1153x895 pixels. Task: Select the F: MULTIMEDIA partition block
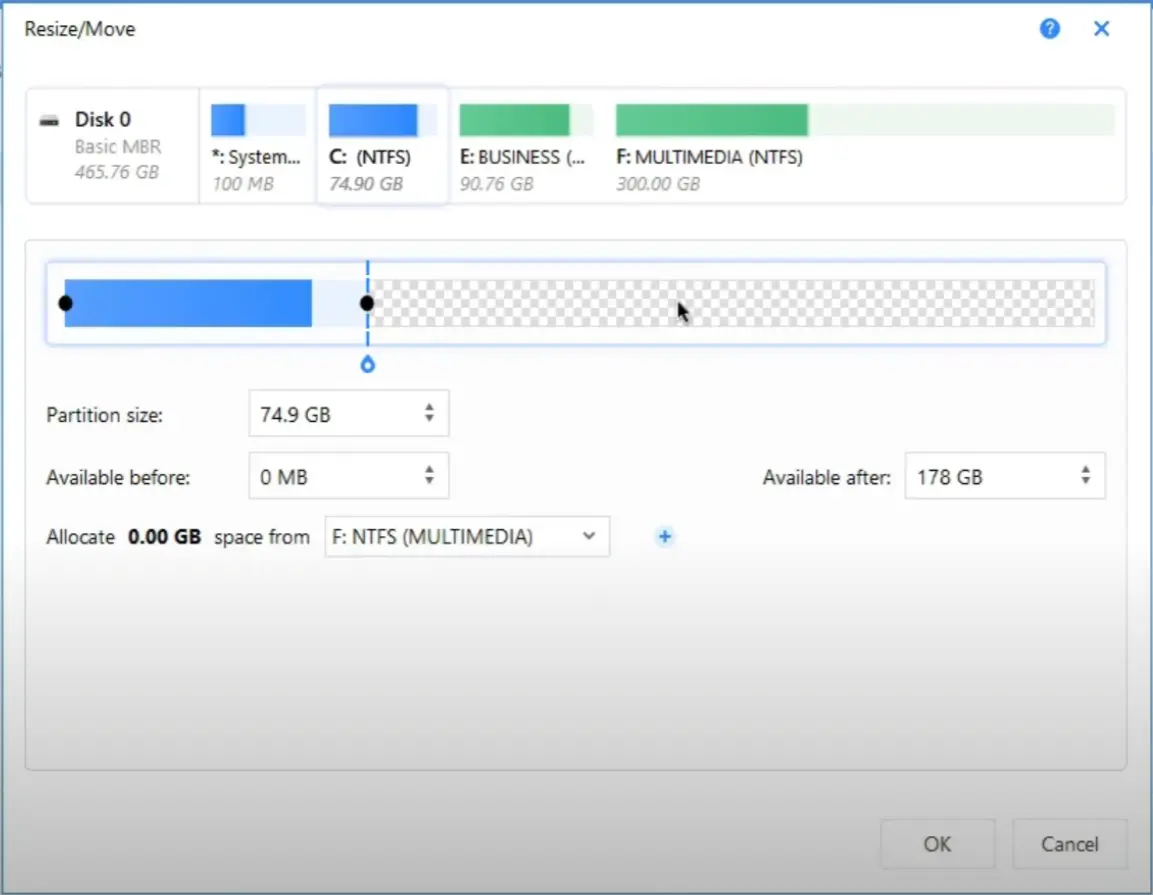point(710,140)
